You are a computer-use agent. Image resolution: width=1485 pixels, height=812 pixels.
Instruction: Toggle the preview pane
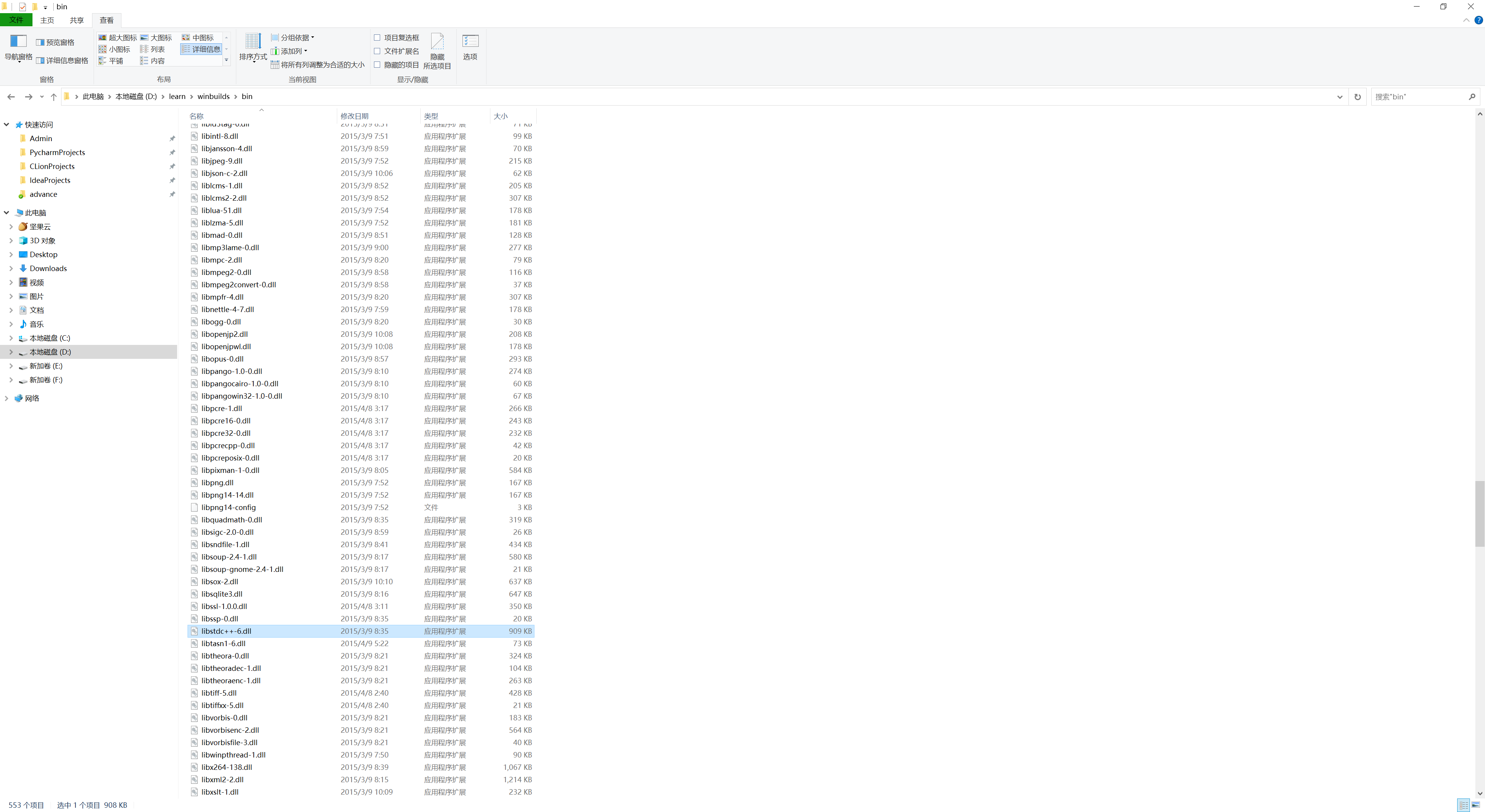tap(55, 42)
